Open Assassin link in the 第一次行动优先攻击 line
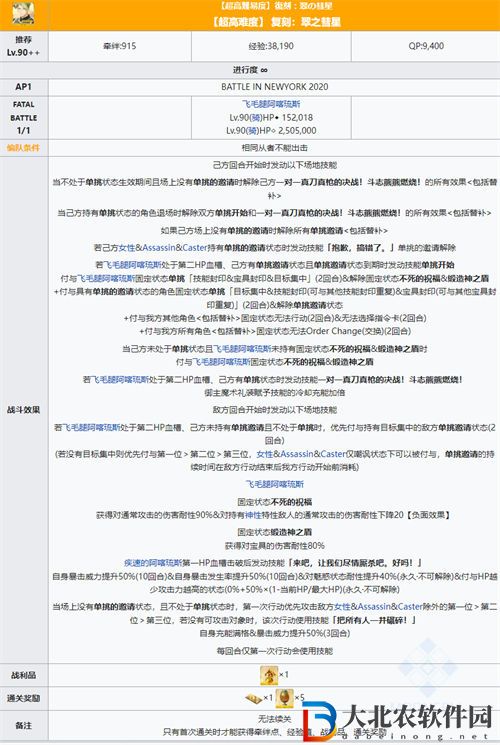 (374, 607)
